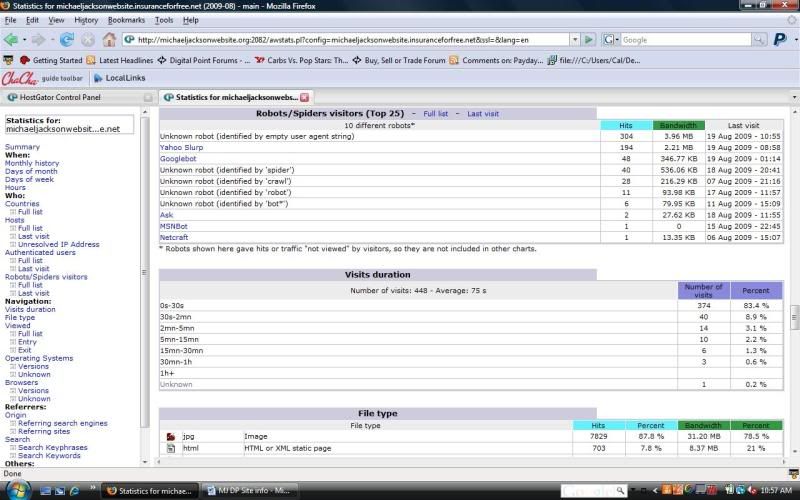Go to Home using the house icon

[x=109, y=39]
